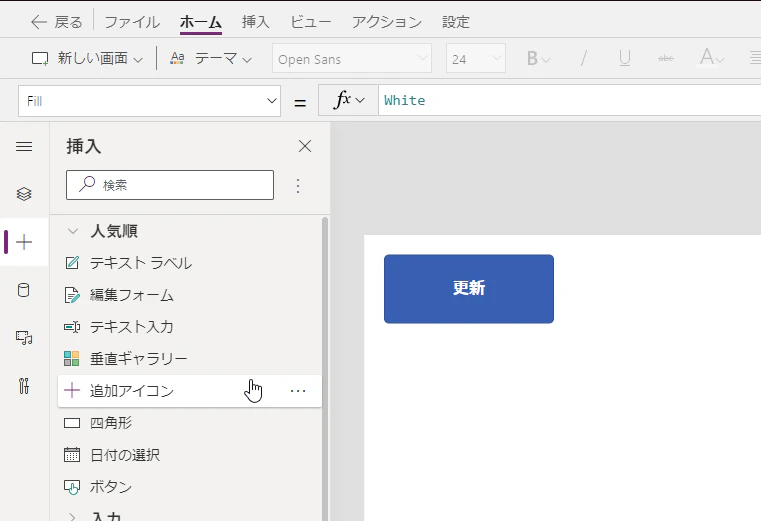Open the アクション tab
Viewport: 761px width, 521px height.
(x=386, y=22)
